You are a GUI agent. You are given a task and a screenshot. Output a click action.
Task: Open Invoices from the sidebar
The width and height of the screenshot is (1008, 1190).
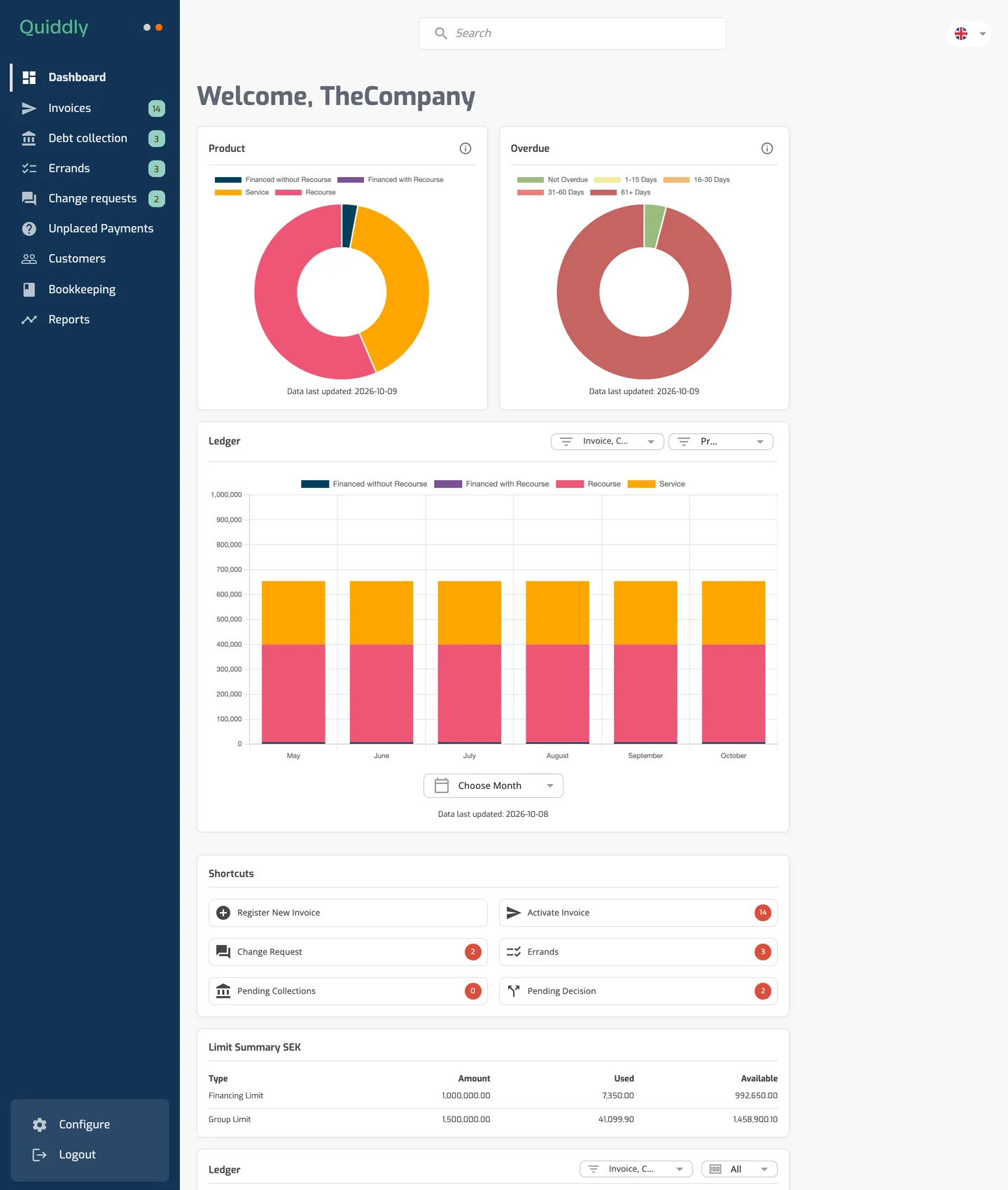pos(90,108)
